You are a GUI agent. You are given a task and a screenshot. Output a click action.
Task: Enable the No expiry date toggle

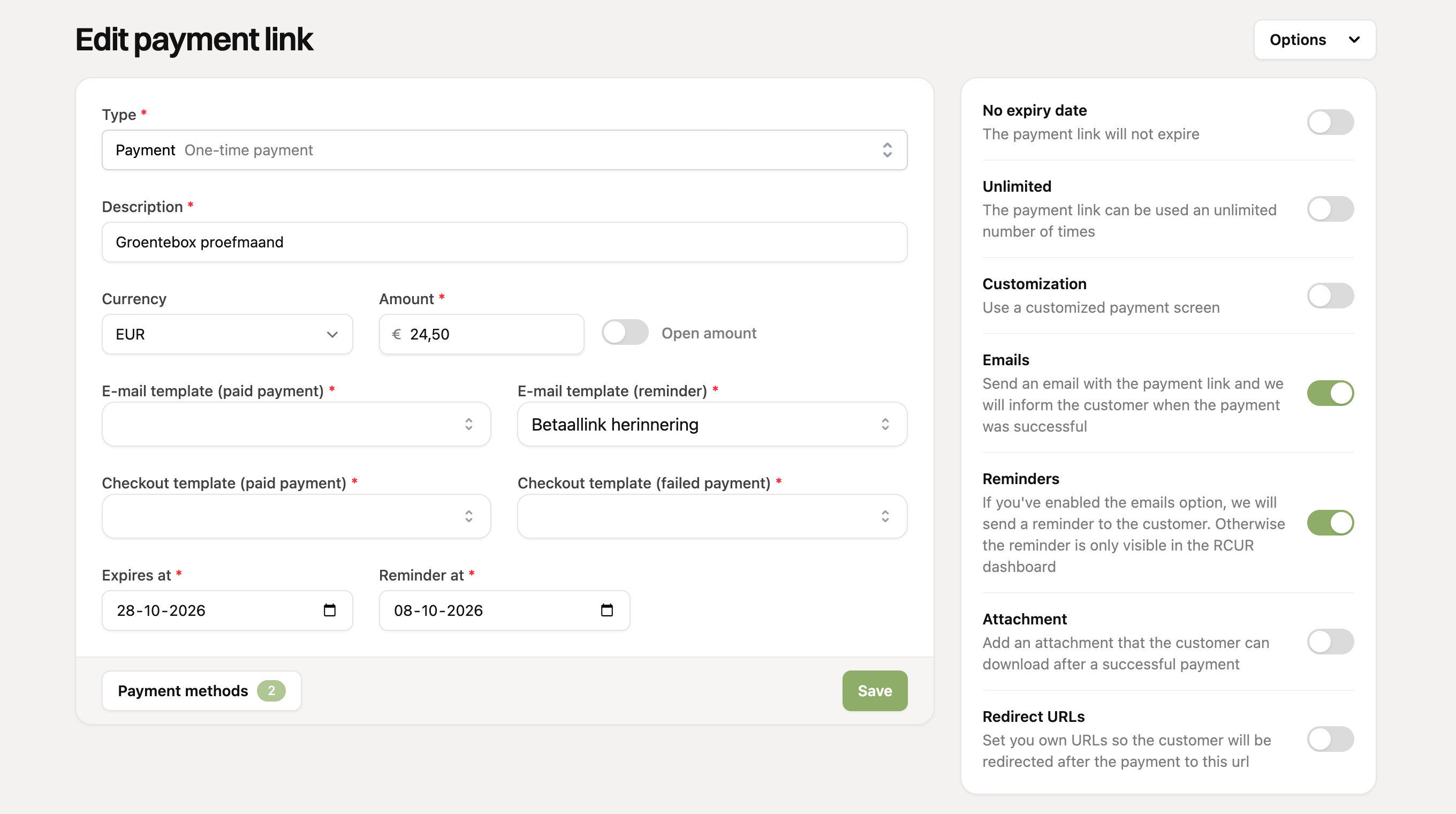point(1330,122)
